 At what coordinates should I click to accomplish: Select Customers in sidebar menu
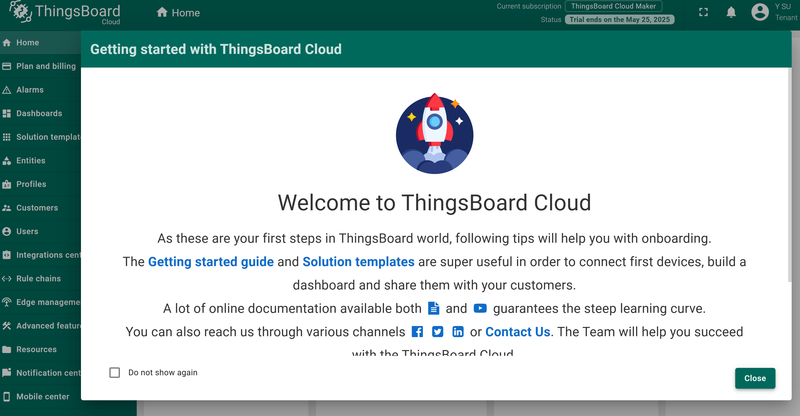40,208
